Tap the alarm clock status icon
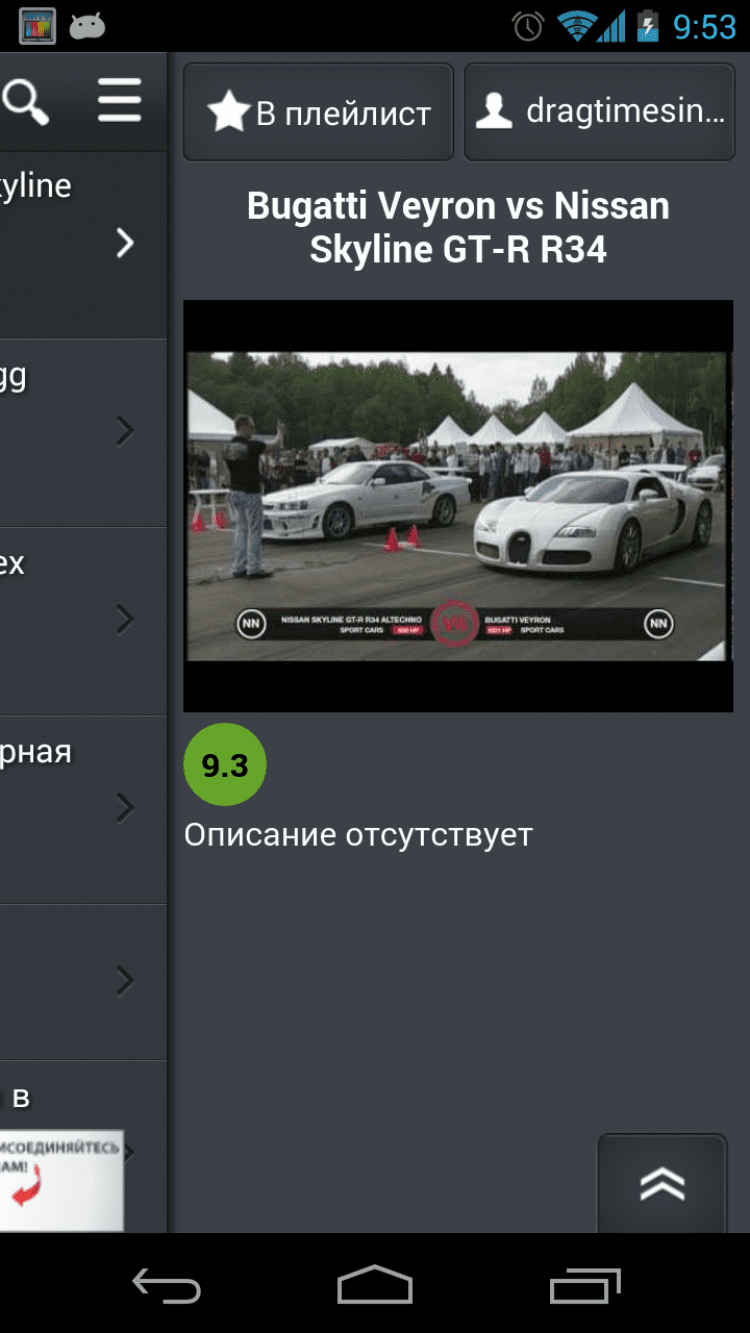The height and width of the screenshot is (1333, 750). (528, 27)
